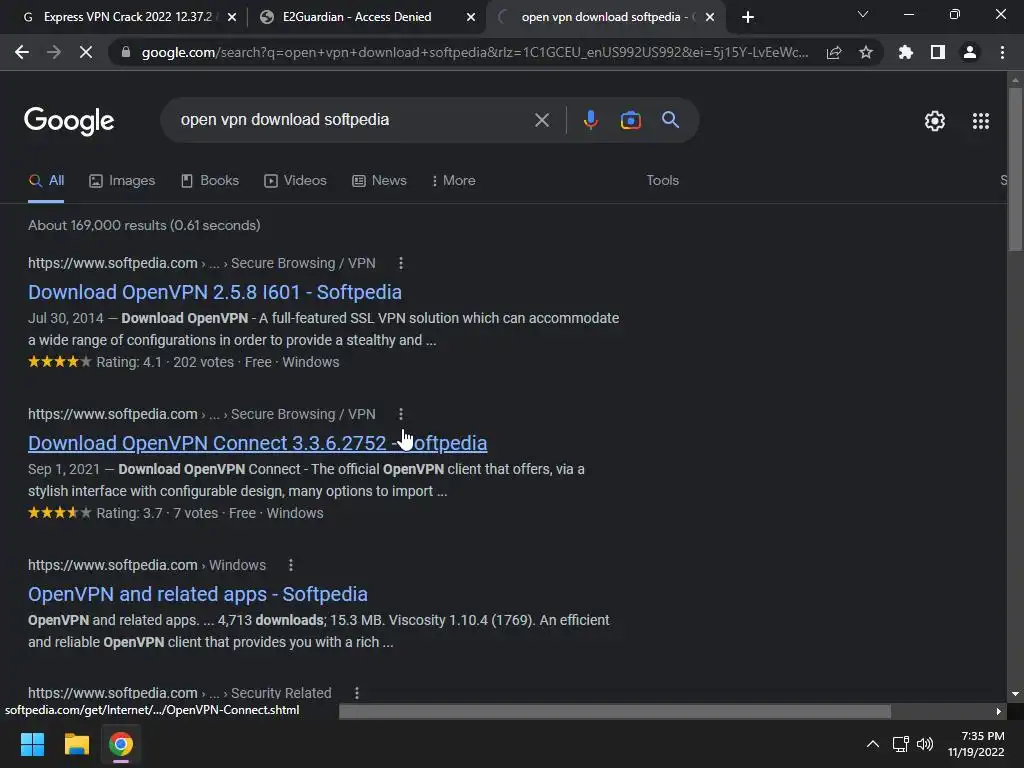Select the All results tab

[46, 181]
